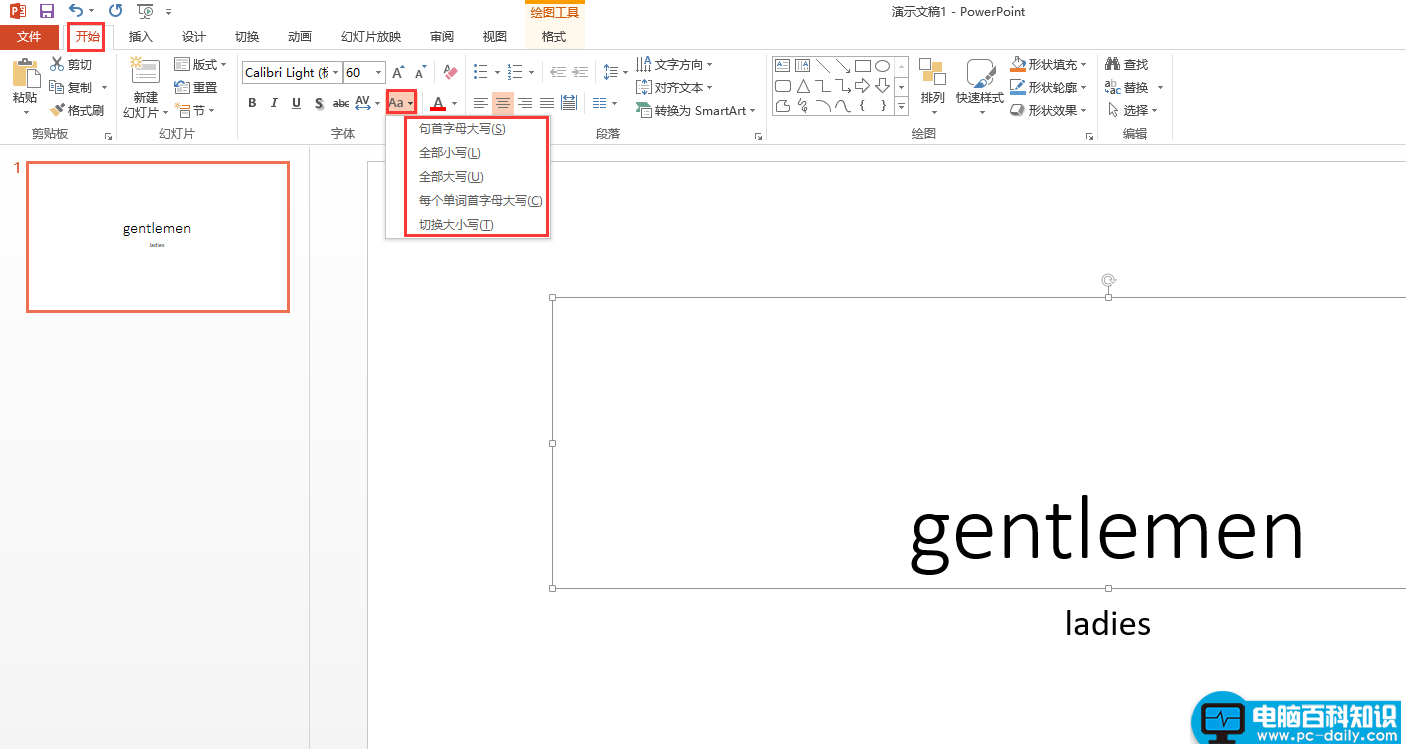Toggle Italic formatting
This screenshot has height=749, width=1406.
(x=274, y=103)
